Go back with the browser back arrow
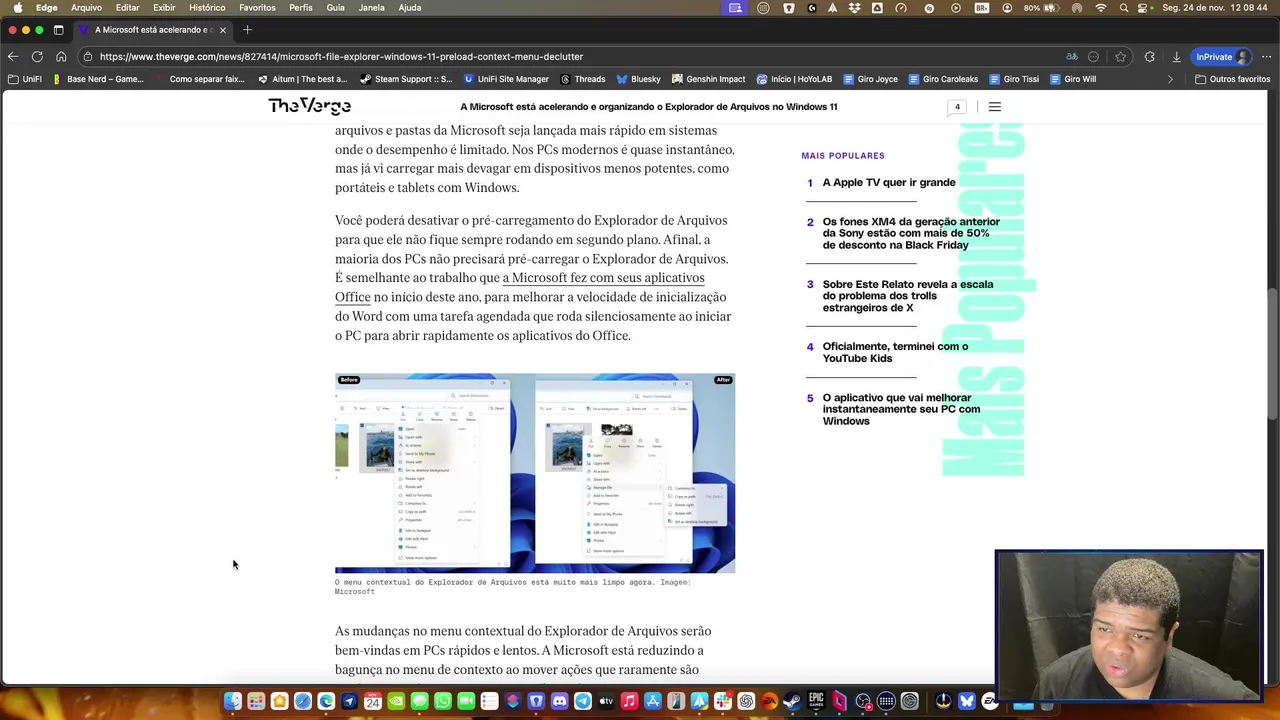 [12, 57]
